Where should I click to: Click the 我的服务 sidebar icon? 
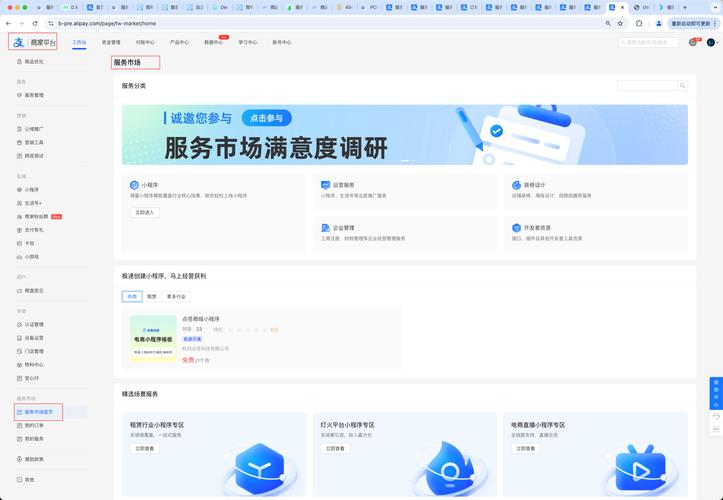point(19,439)
